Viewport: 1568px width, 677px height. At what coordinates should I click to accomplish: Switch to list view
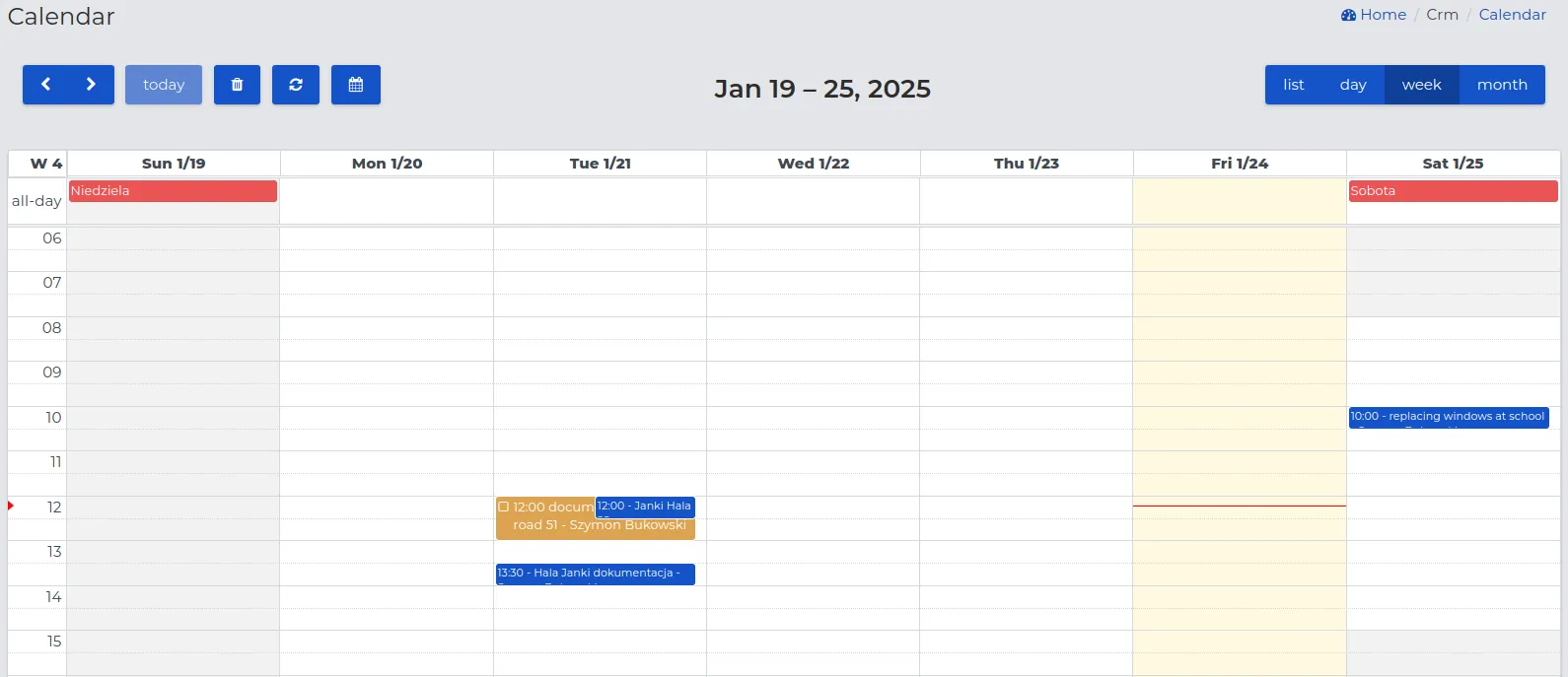point(1293,85)
